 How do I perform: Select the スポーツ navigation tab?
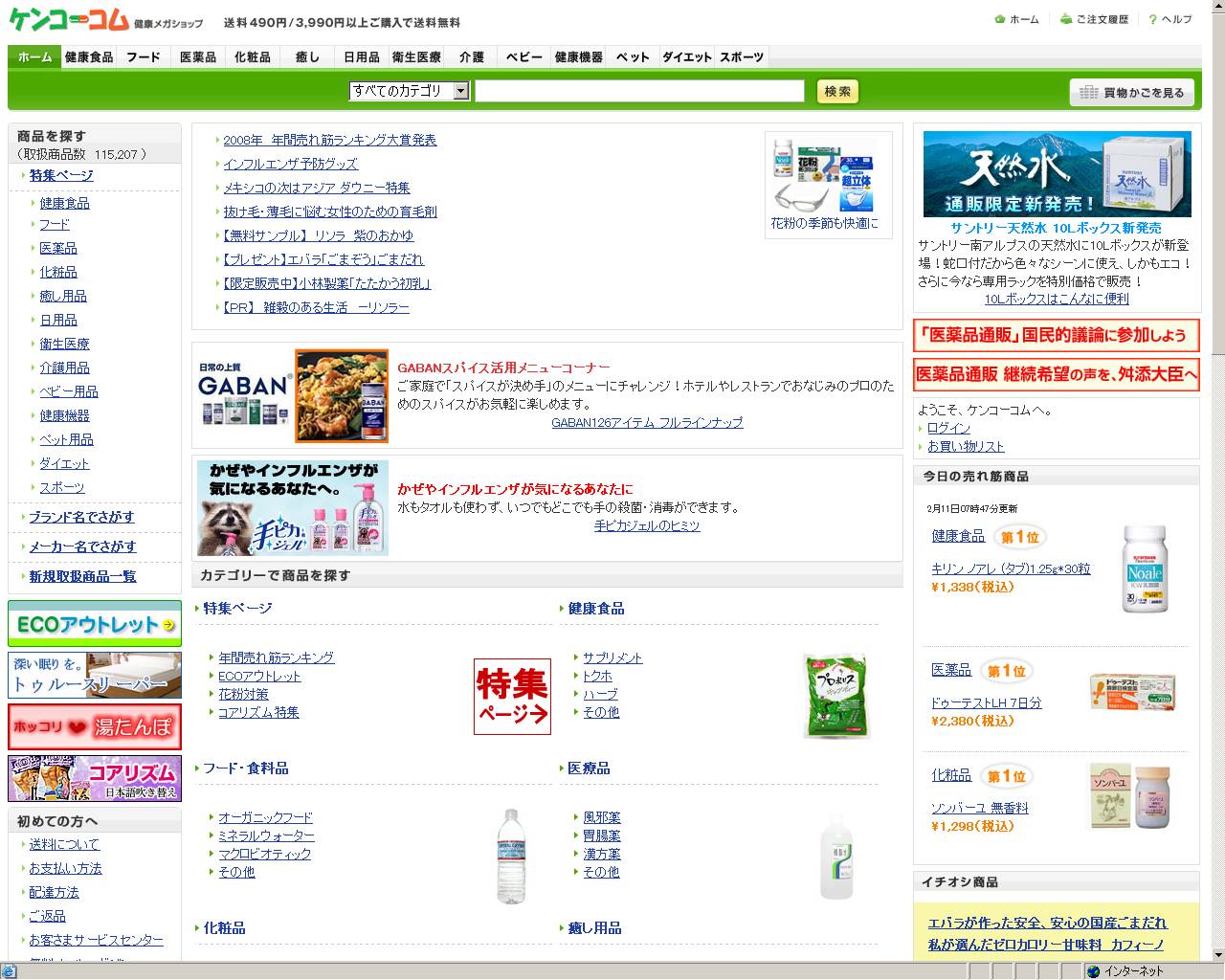coord(742,57)
